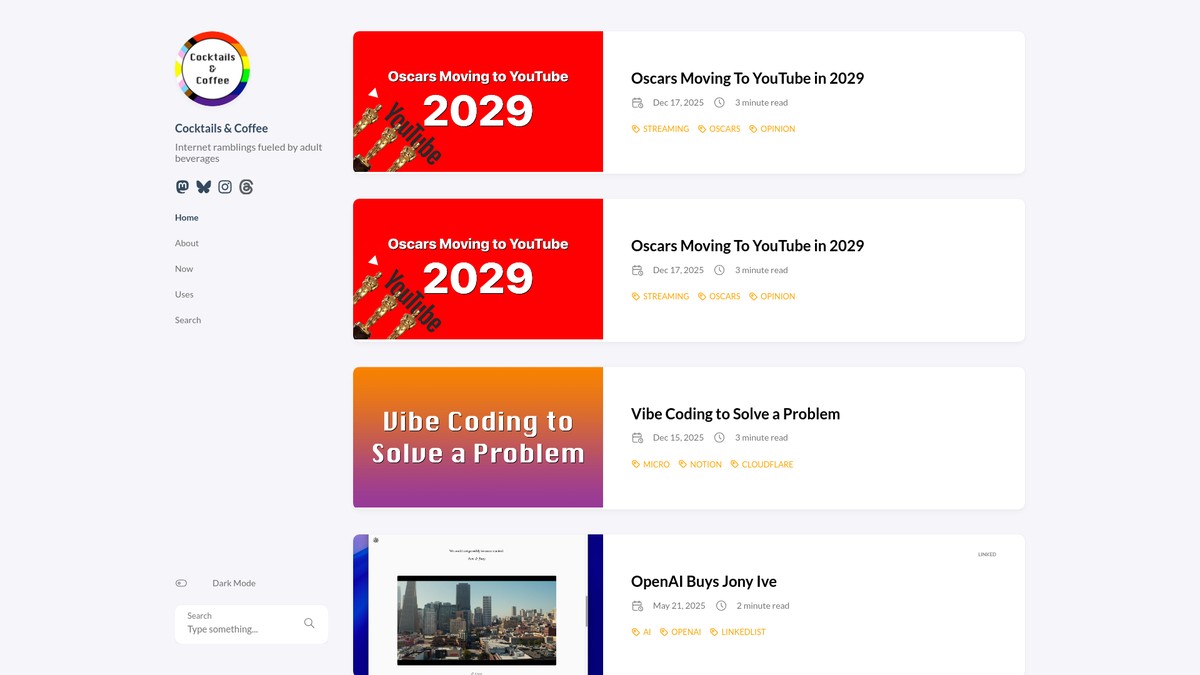Click the 'Dark Mode' label
Screen dimensions: 1200x675
(234, 583)
